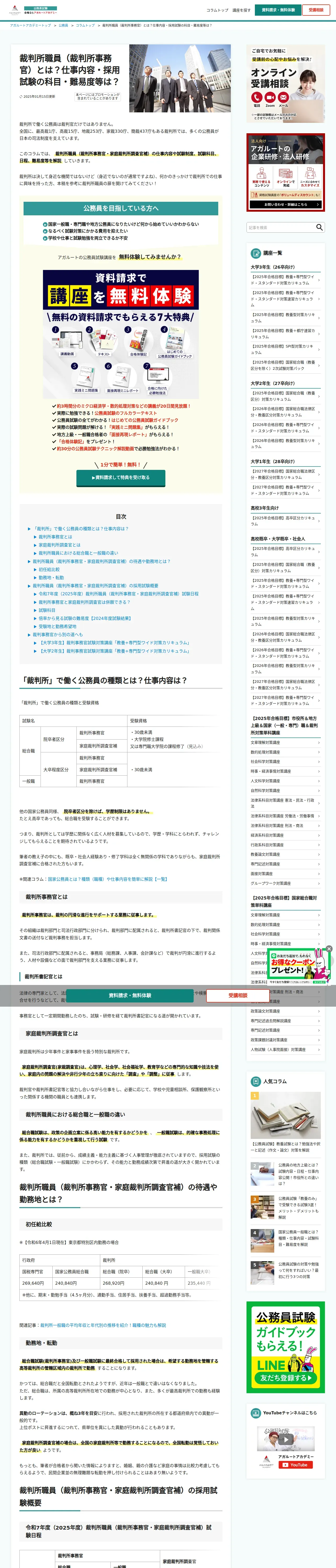
Task: Jump to 試験科目 in contents
Action: pos(46,610)
